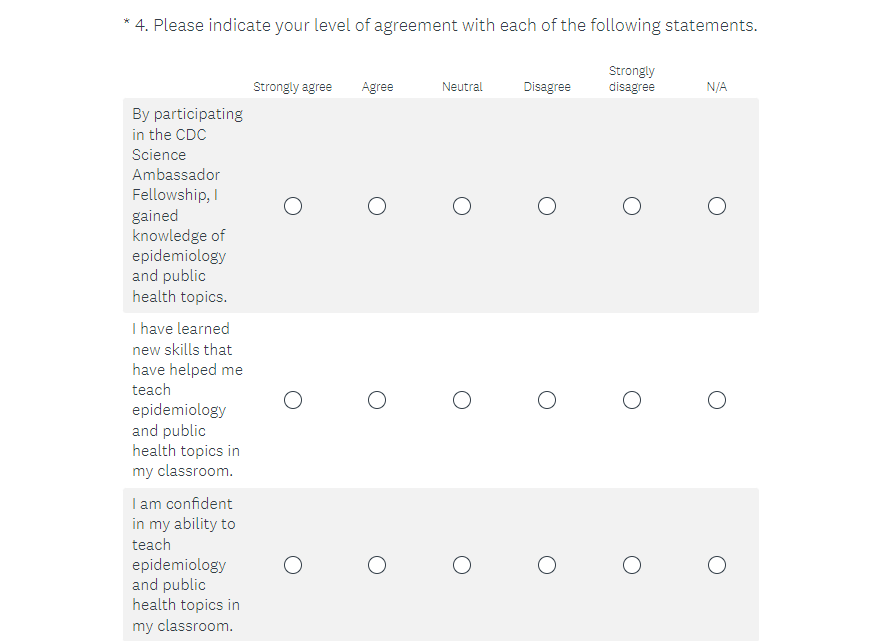
Task: Choose N/A for gained knowledge statement
Action: pyautogui.click(x=717, y=206)
